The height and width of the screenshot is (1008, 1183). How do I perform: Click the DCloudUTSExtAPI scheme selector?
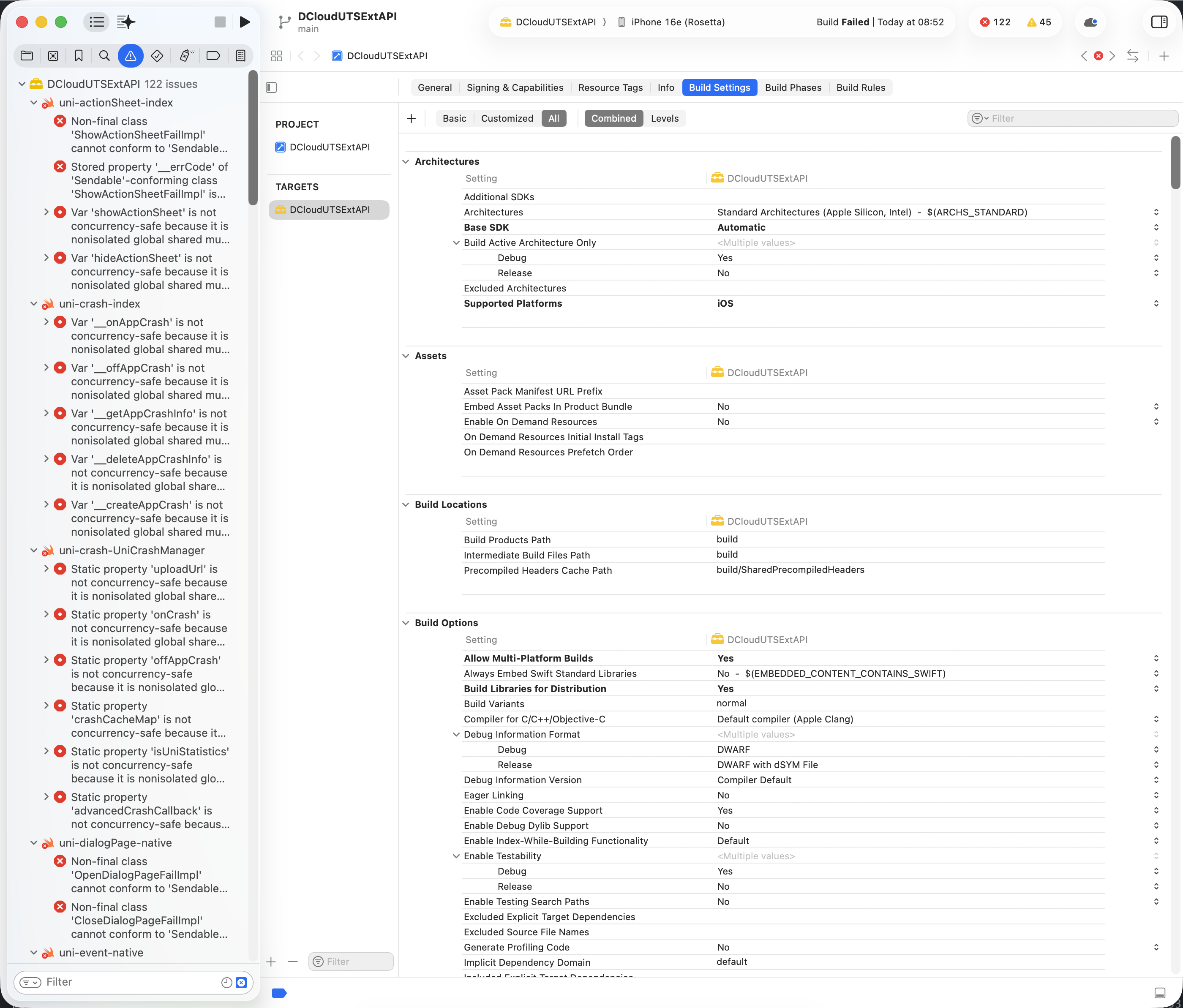coord(548,22)
